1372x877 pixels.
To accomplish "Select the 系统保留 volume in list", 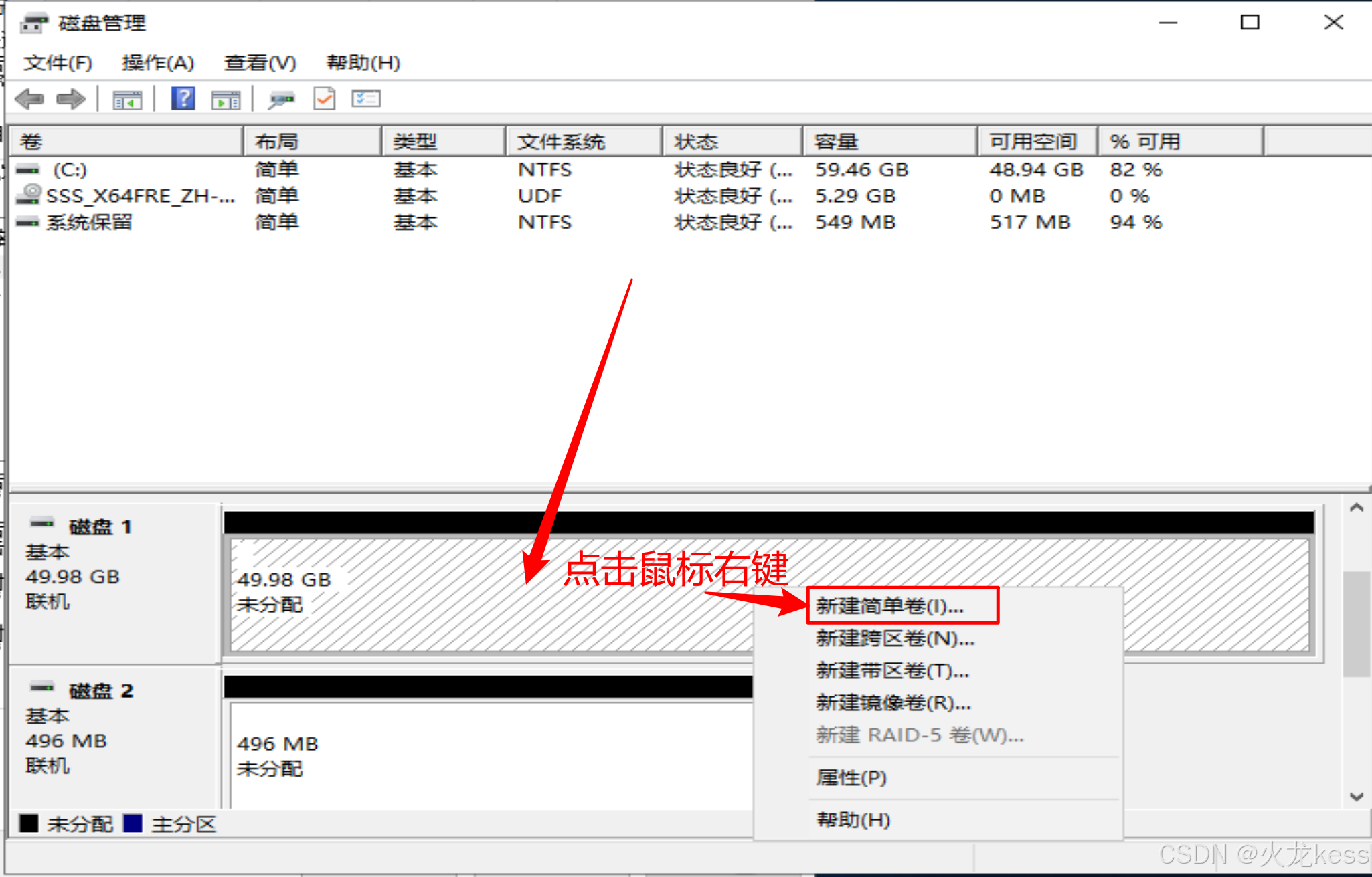I will [x=88, y=222].
